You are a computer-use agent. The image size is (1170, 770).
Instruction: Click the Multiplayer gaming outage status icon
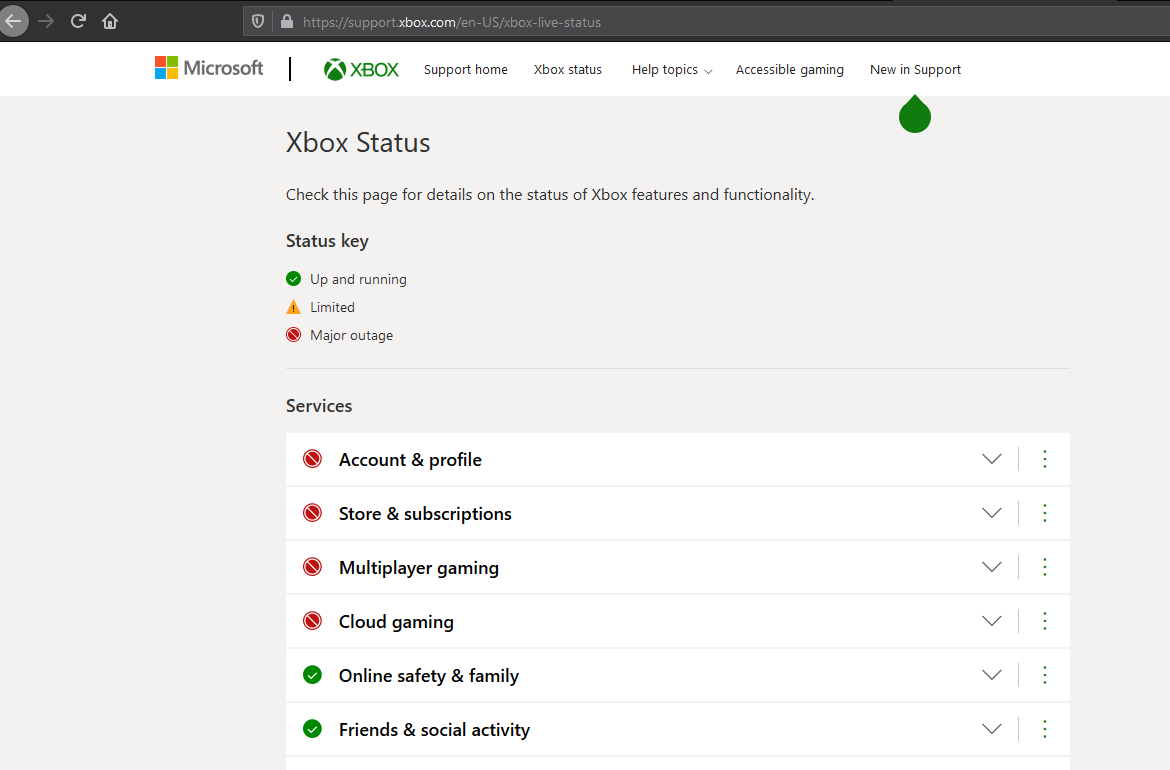point(313,567)
